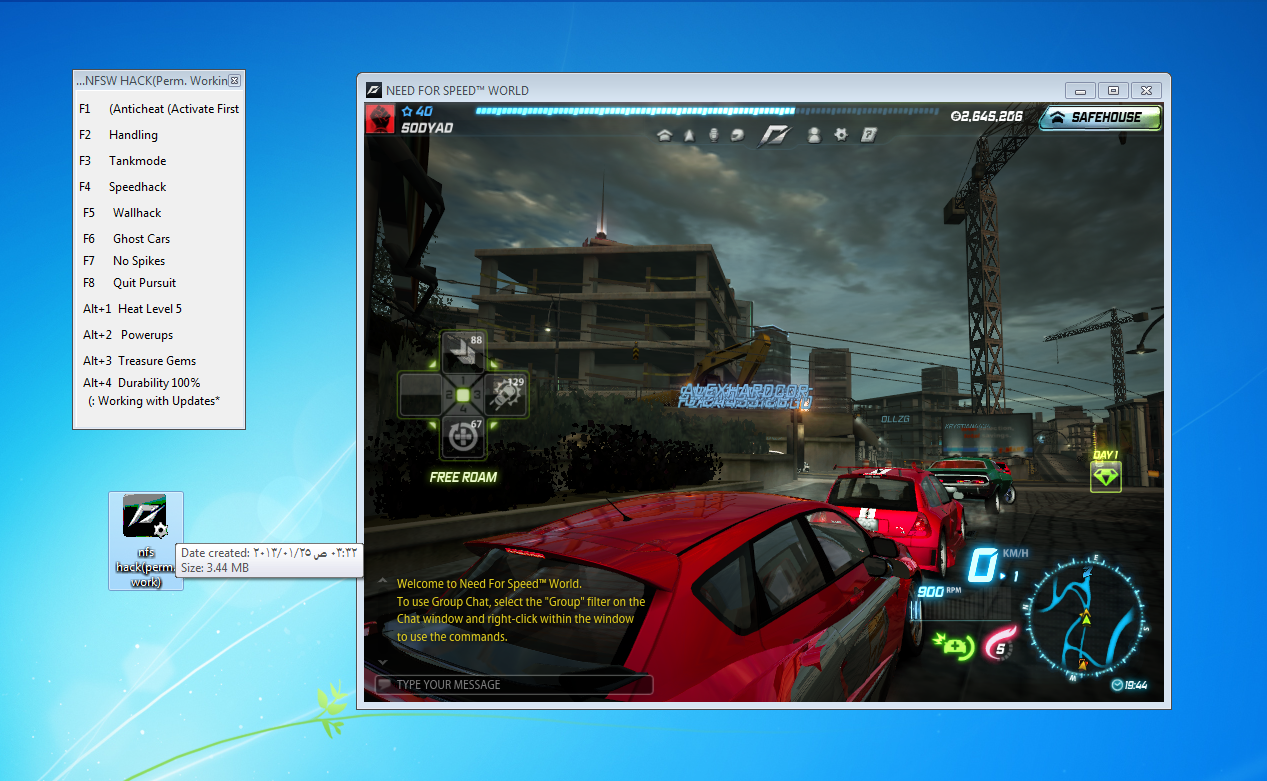The height and width of the screenshot is (781, 1267).
Task: Click the SODYAD driver name
Action: (x=427, y=128)
